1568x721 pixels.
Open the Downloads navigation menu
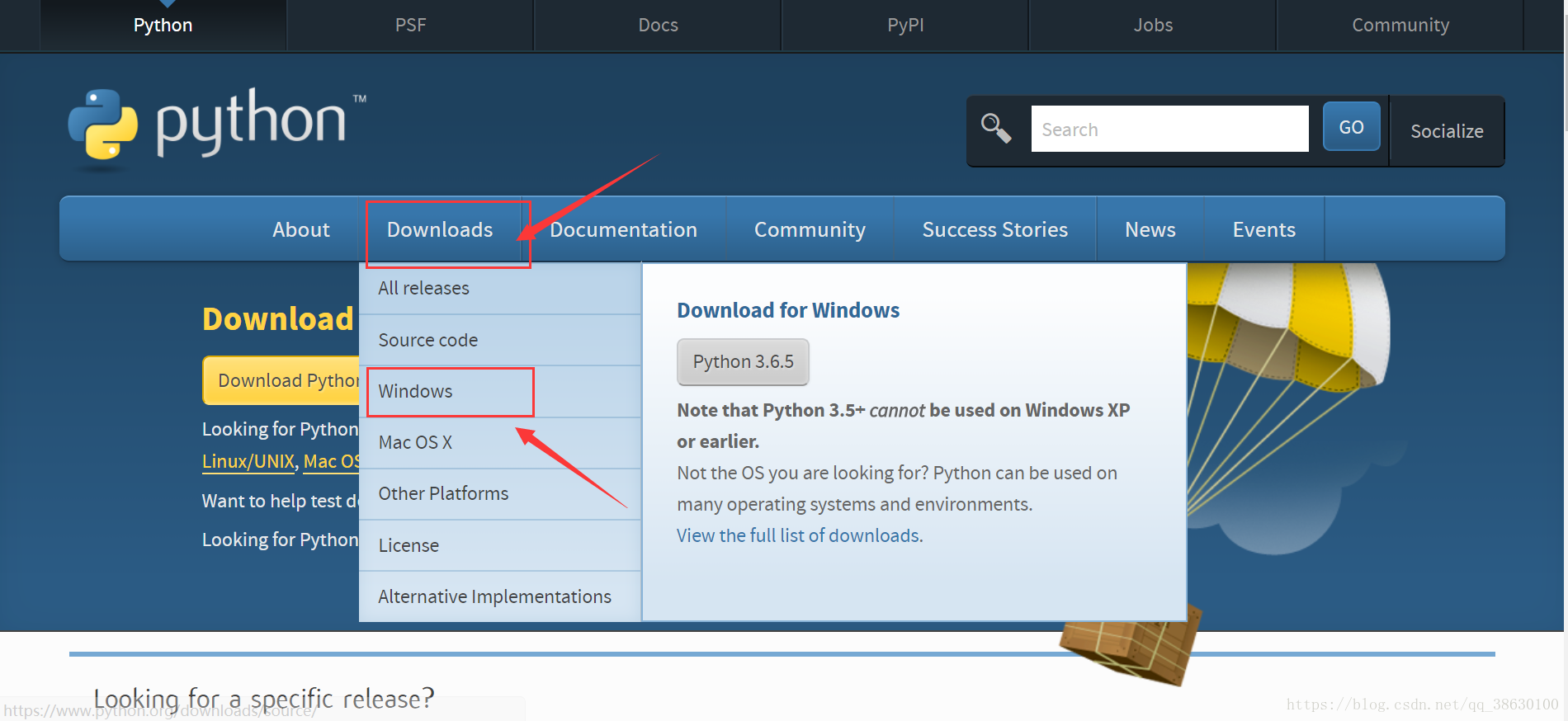pos(440,229)
